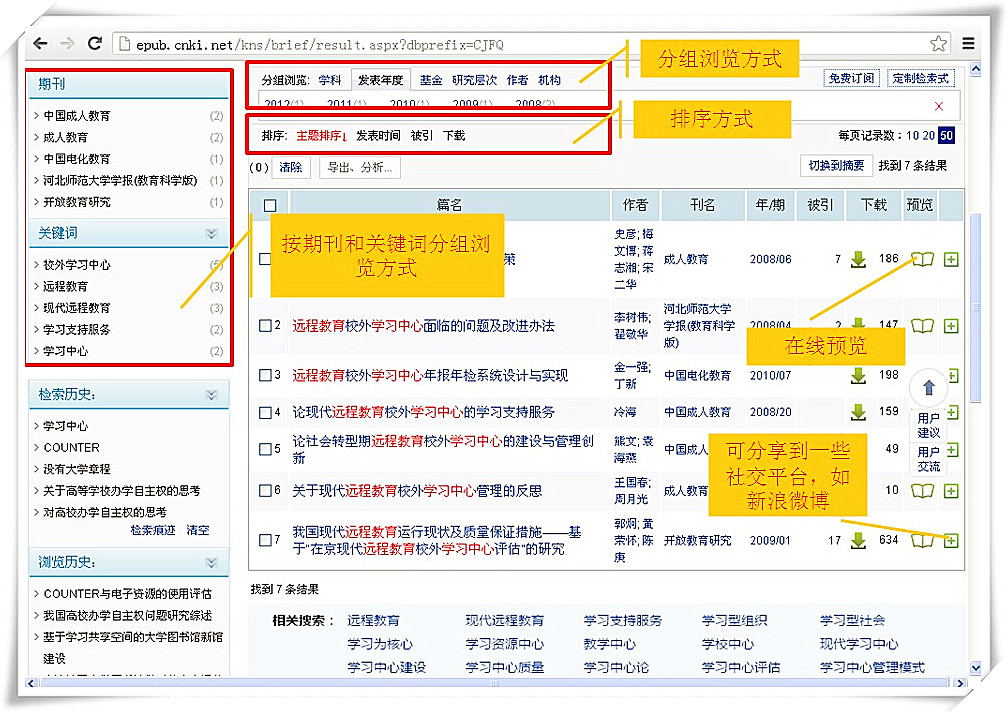Bookmark page with star icon
The height and width of the screenshot is (712, 1008).
coord(938,44)
